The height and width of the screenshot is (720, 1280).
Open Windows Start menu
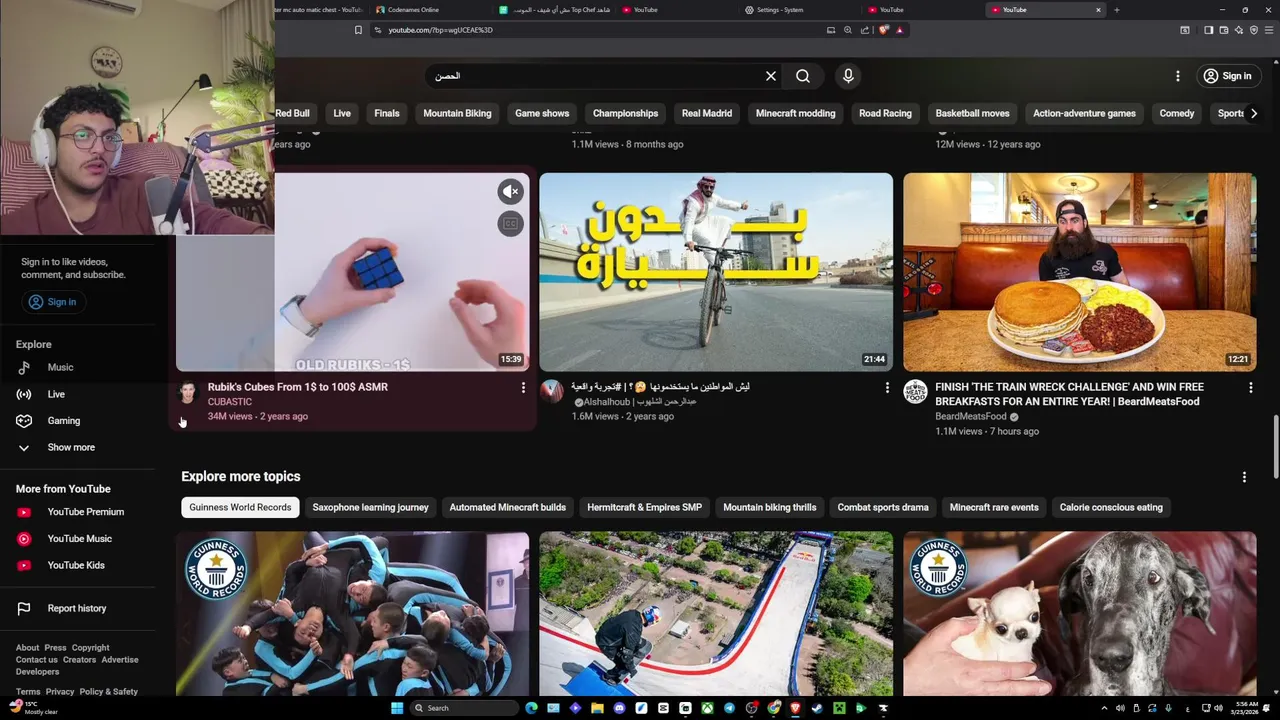pos(397,708)
